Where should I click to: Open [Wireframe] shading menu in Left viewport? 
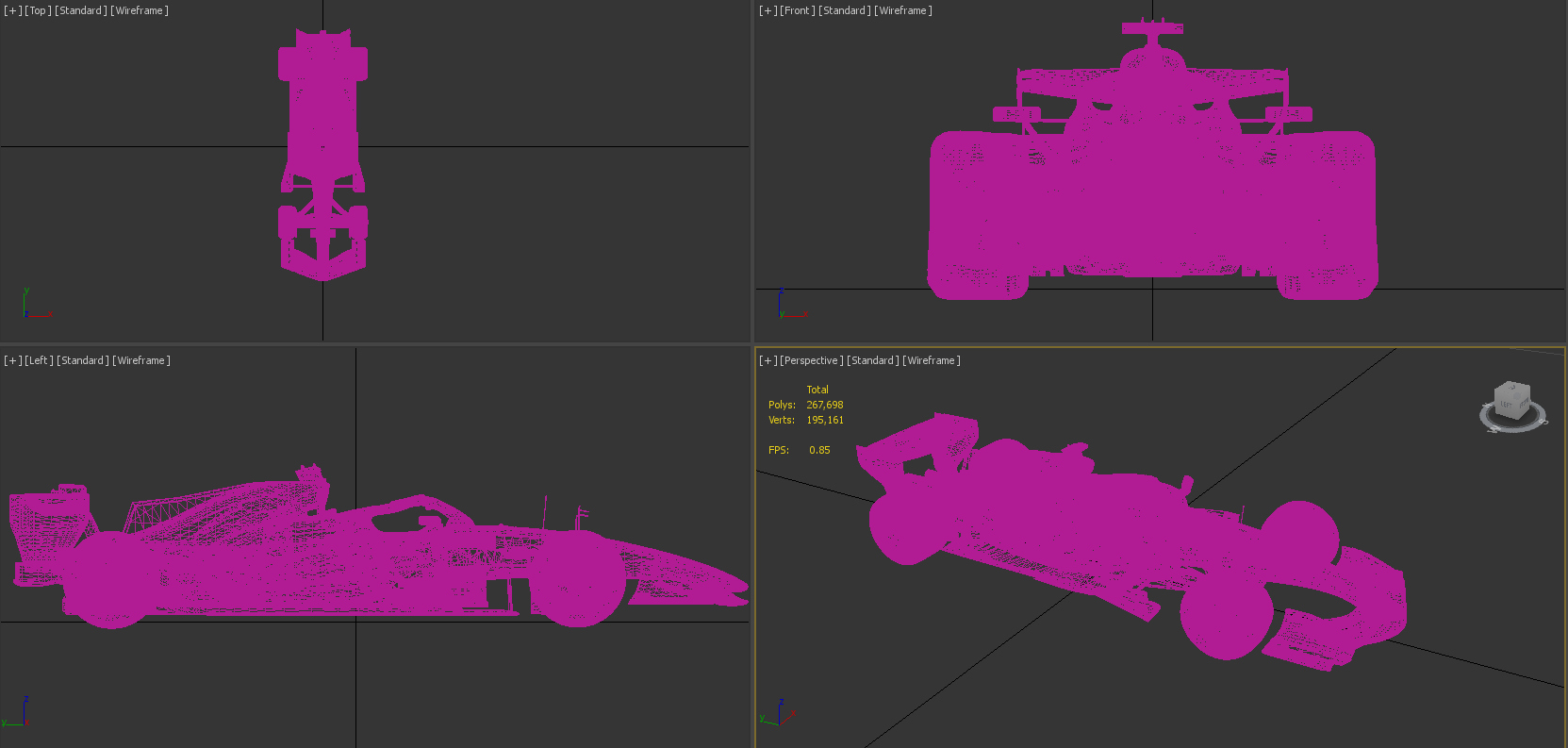click(141, 360)
